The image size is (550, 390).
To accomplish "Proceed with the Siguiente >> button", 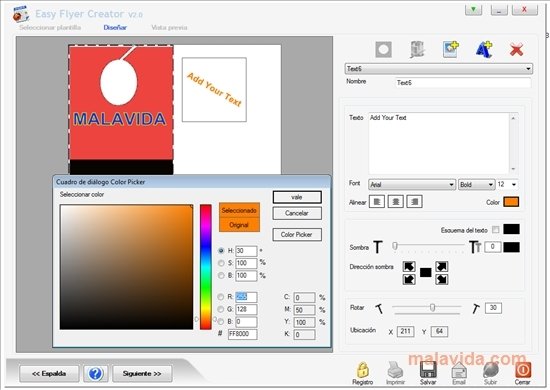I will tap(142, 374).
